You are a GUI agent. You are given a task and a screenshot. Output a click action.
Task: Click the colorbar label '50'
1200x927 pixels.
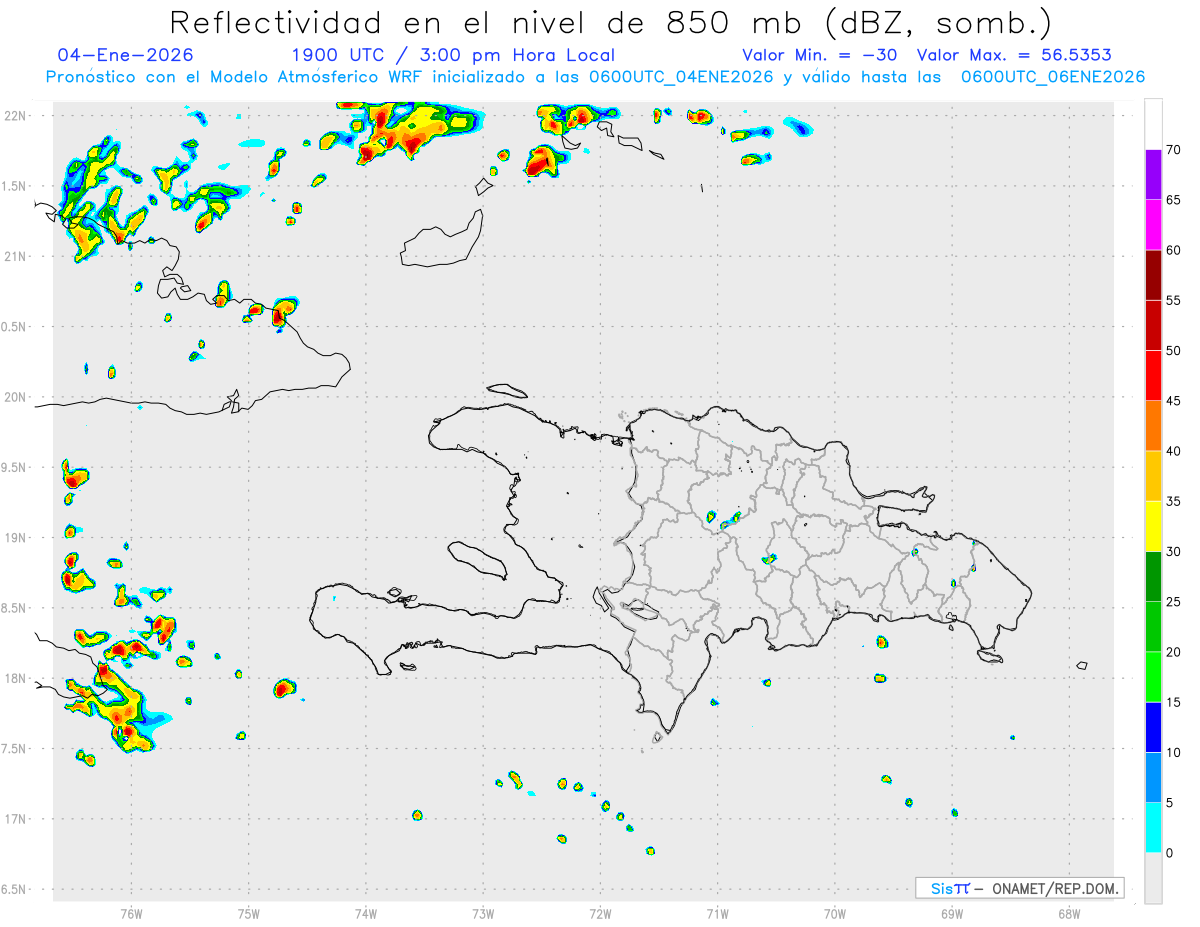[1174, 351]
